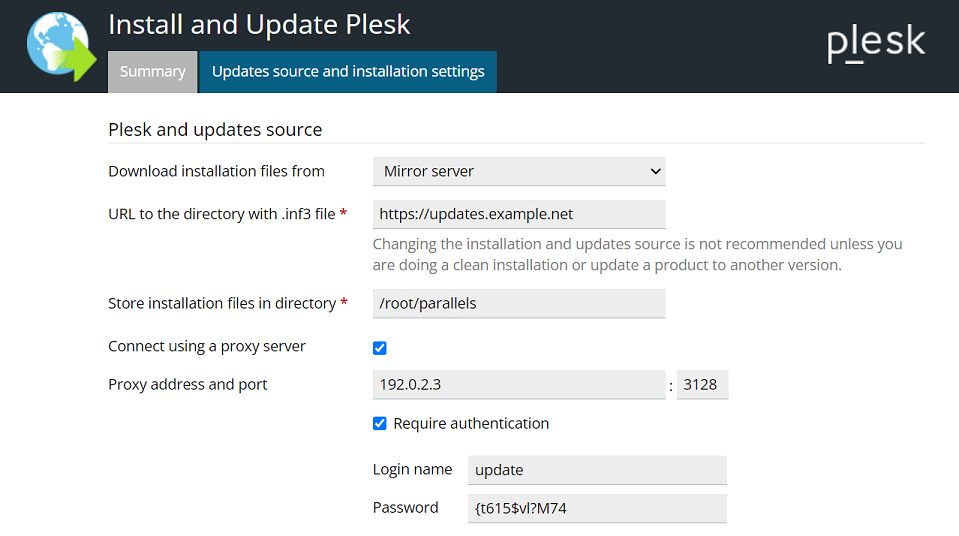
Task: Click the Proxy address and port label
Action: coord(188,384)
